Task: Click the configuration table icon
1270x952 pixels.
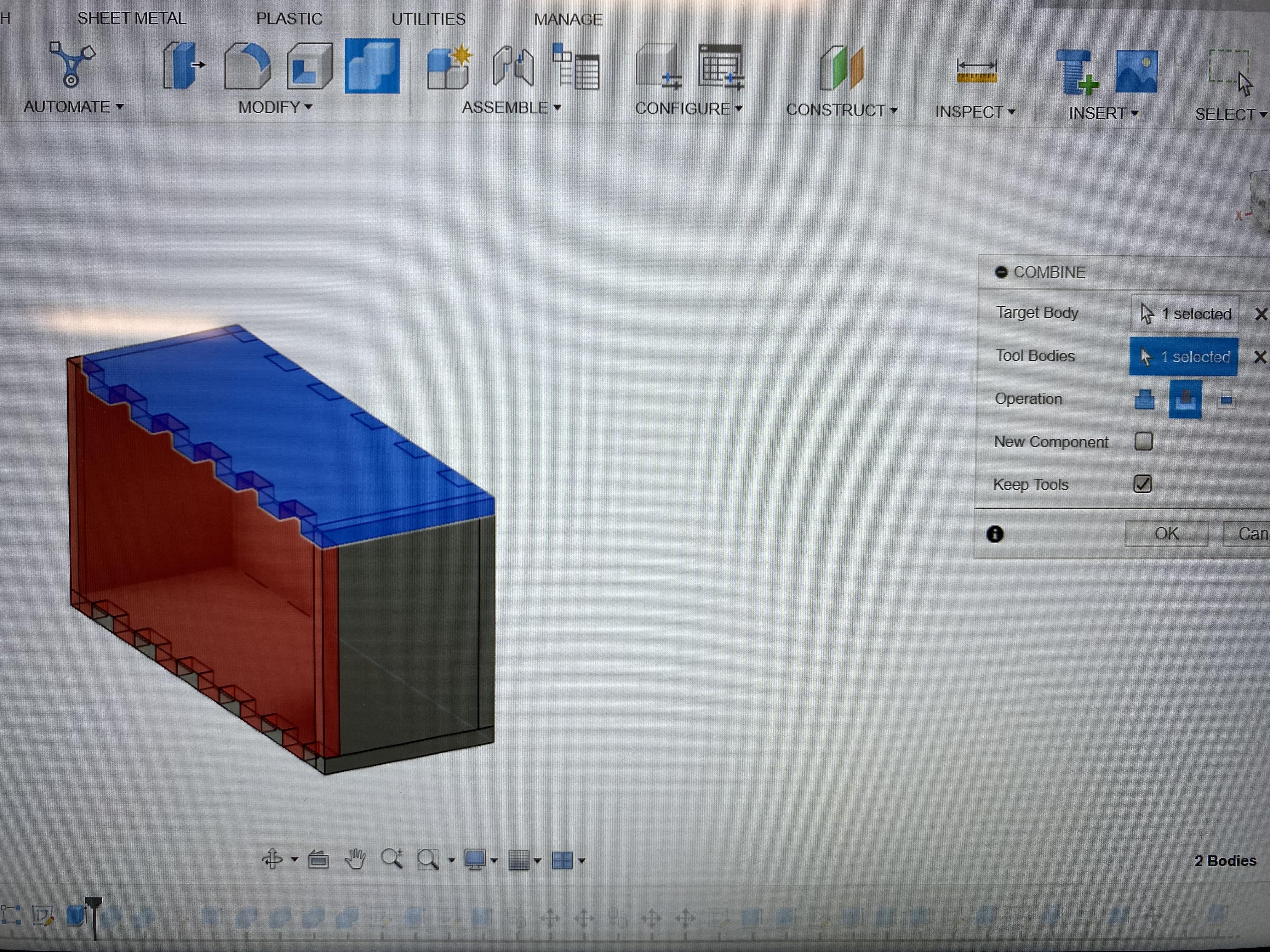Action: (722, 67)
